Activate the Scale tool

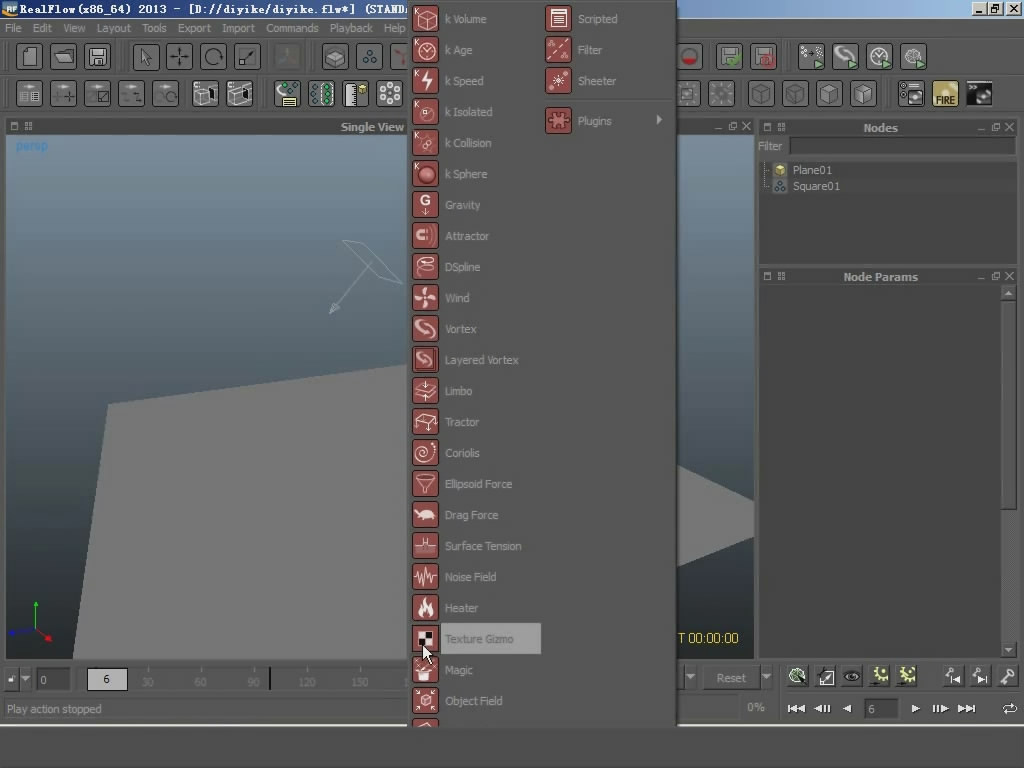(247, 57)
